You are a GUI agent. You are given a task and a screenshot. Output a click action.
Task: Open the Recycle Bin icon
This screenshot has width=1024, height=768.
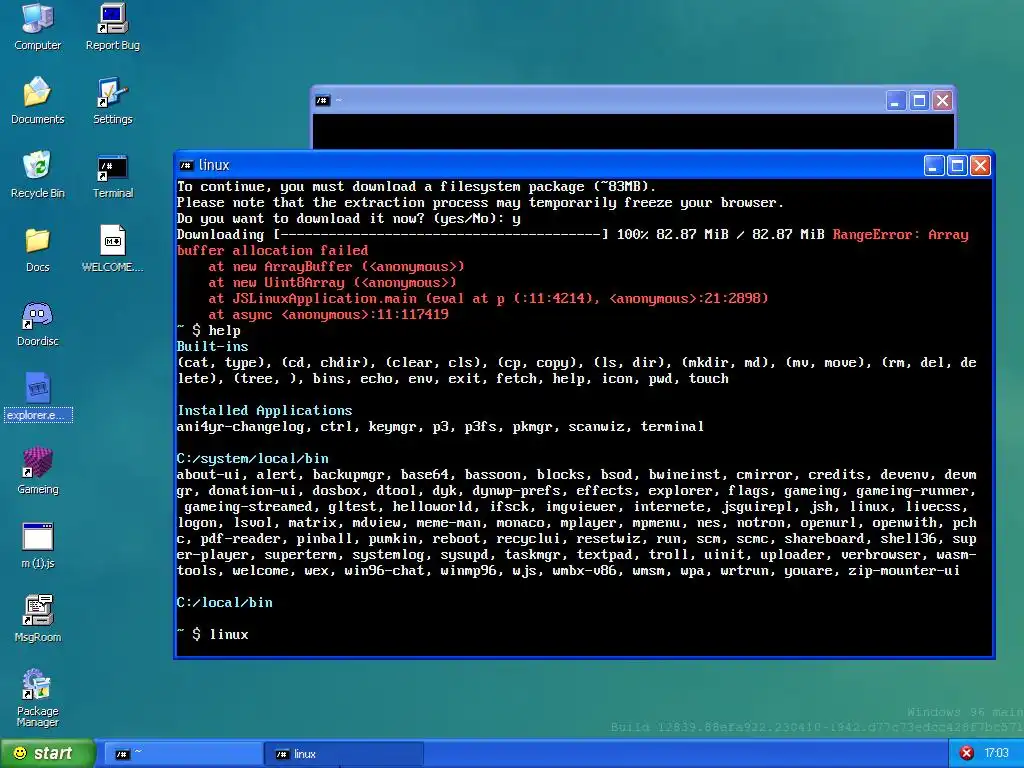(x=37, y=174)
